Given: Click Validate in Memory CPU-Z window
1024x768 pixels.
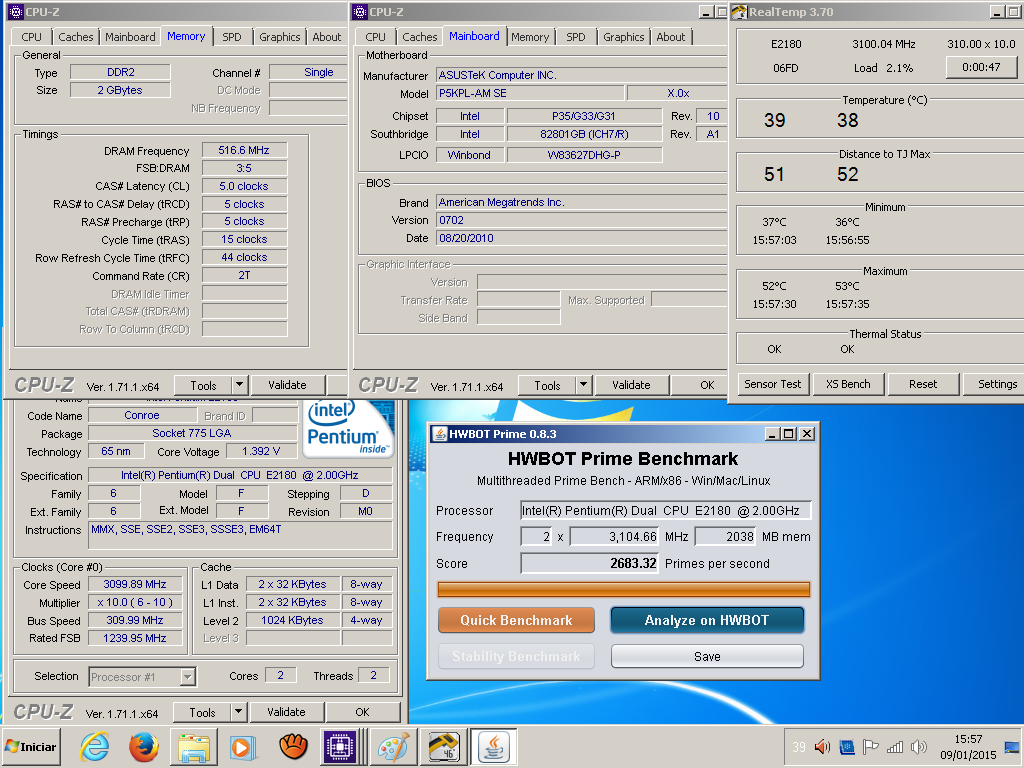Looking at the screenshot, I should pos(287,385).
